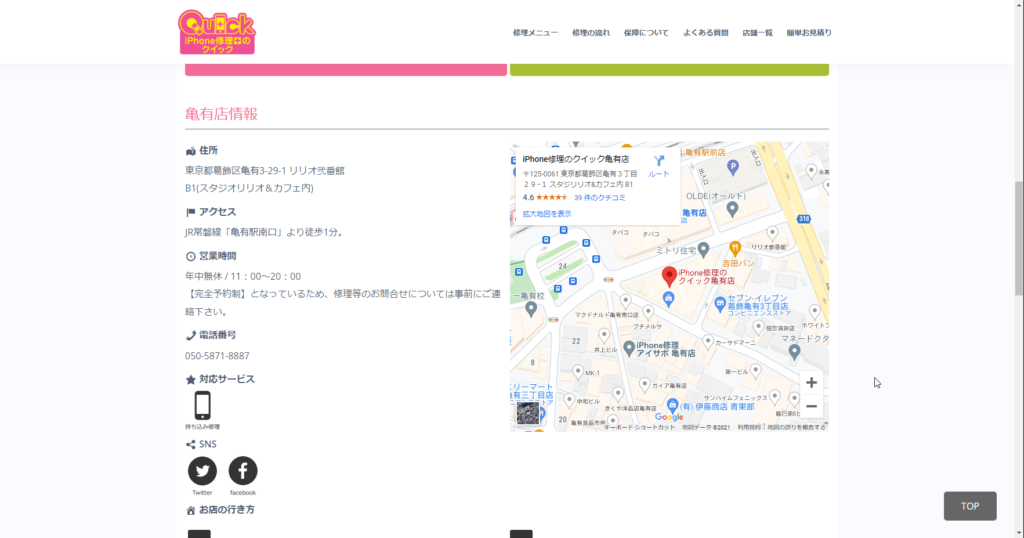This screenshot has width=1024, height=538.
Task: Click the parking P marker on map
Action: [x=733, y=167]
